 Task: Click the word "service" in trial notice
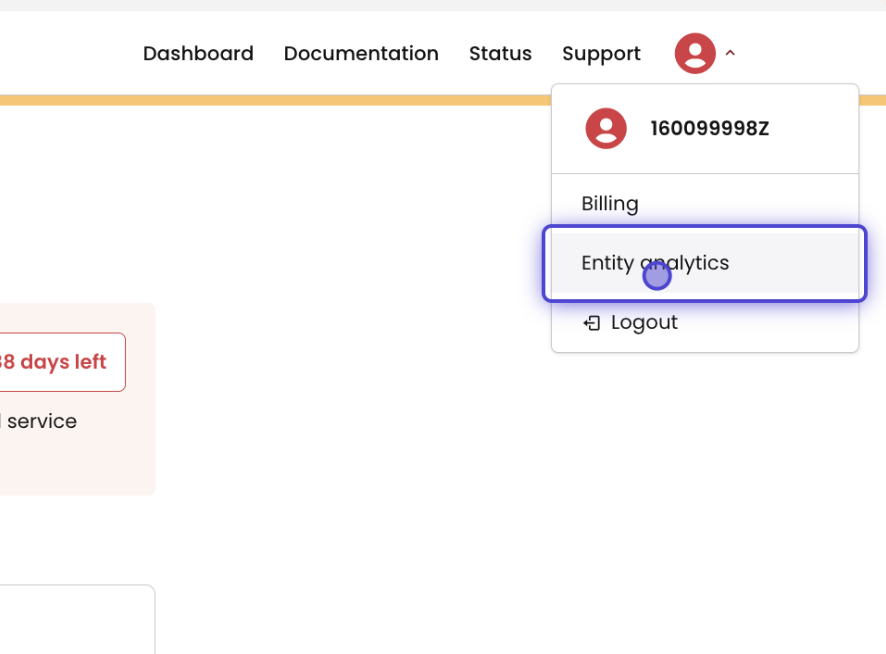pyautogui.click(x=42, y=421)
